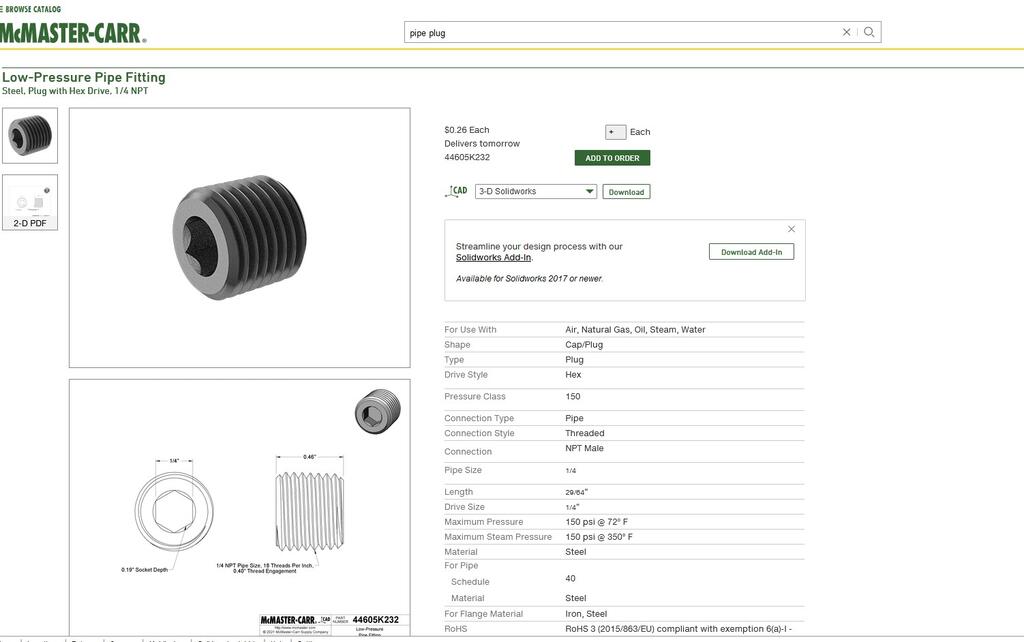
Task: Click the Download Add-In button
Action: tap(751, 252)
